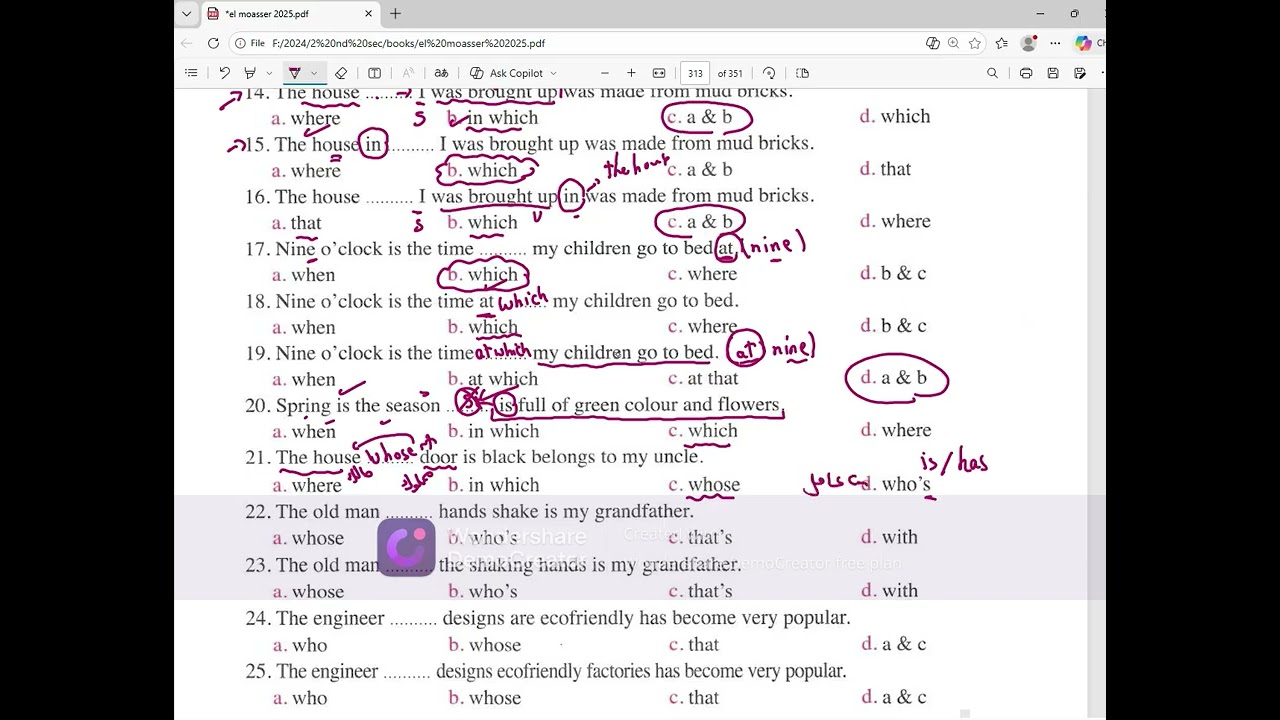Image resolution: width=1280 pixels, height=720 pixels.
Task: Refresh the current page
Action: 213,43
